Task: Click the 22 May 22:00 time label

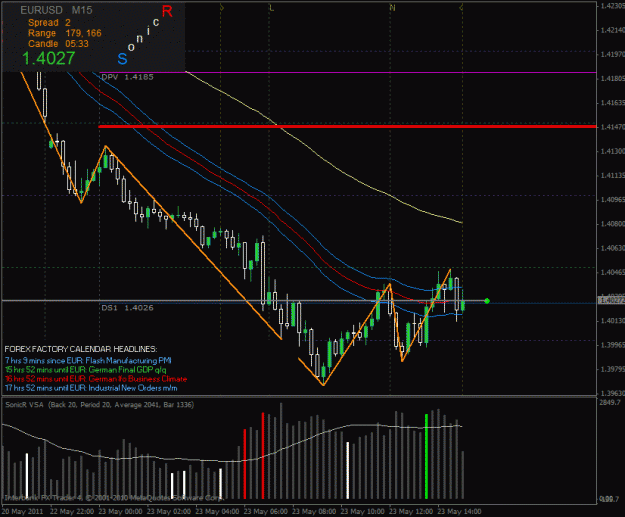Action: click(x=72, y=511)
